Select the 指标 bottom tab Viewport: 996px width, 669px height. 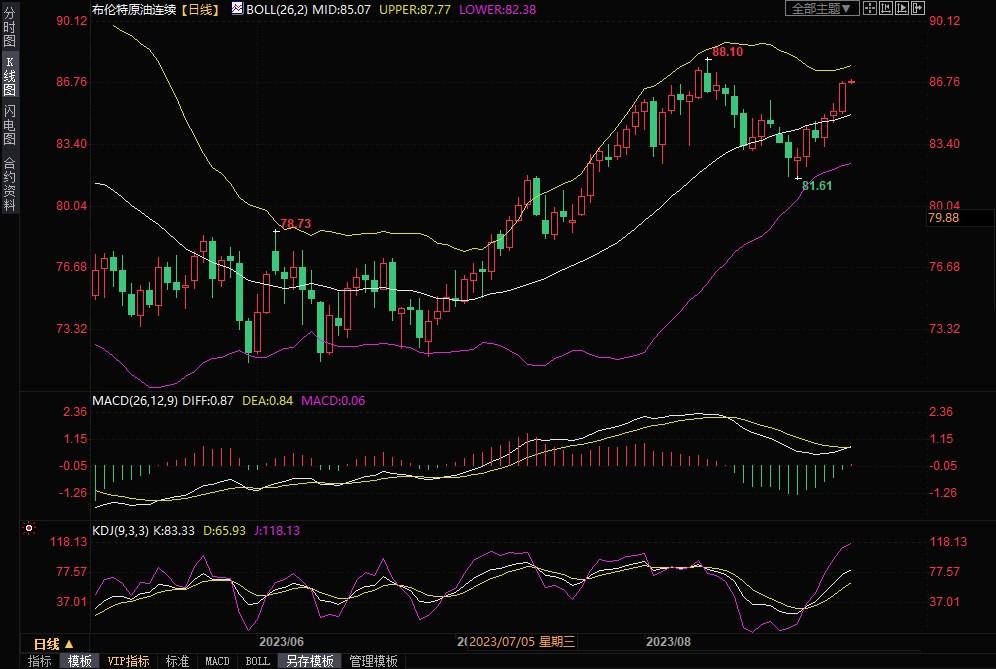(x=39, y=661)
